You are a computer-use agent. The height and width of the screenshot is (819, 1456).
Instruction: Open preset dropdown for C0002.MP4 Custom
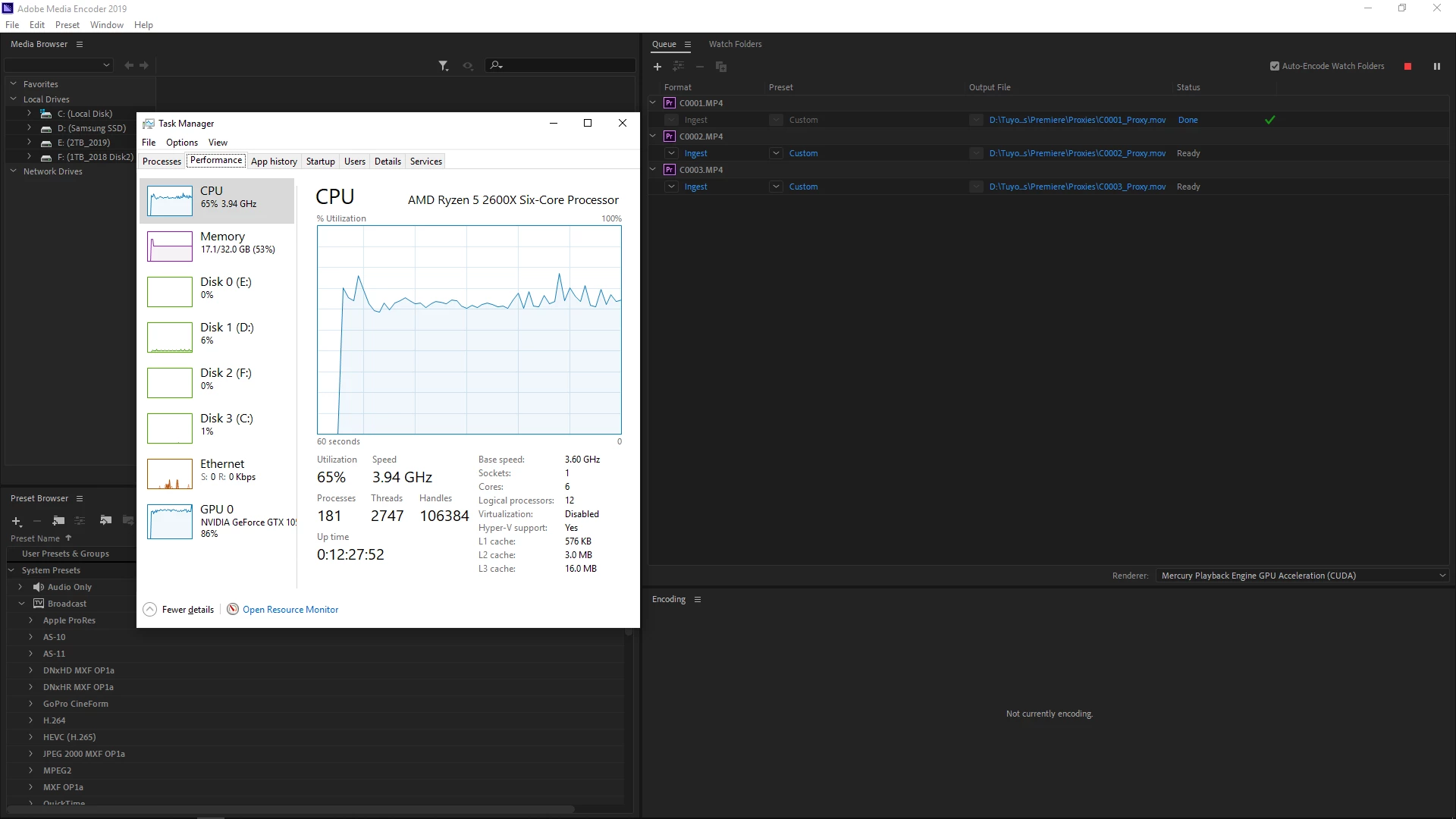click(x=776, y=153)
